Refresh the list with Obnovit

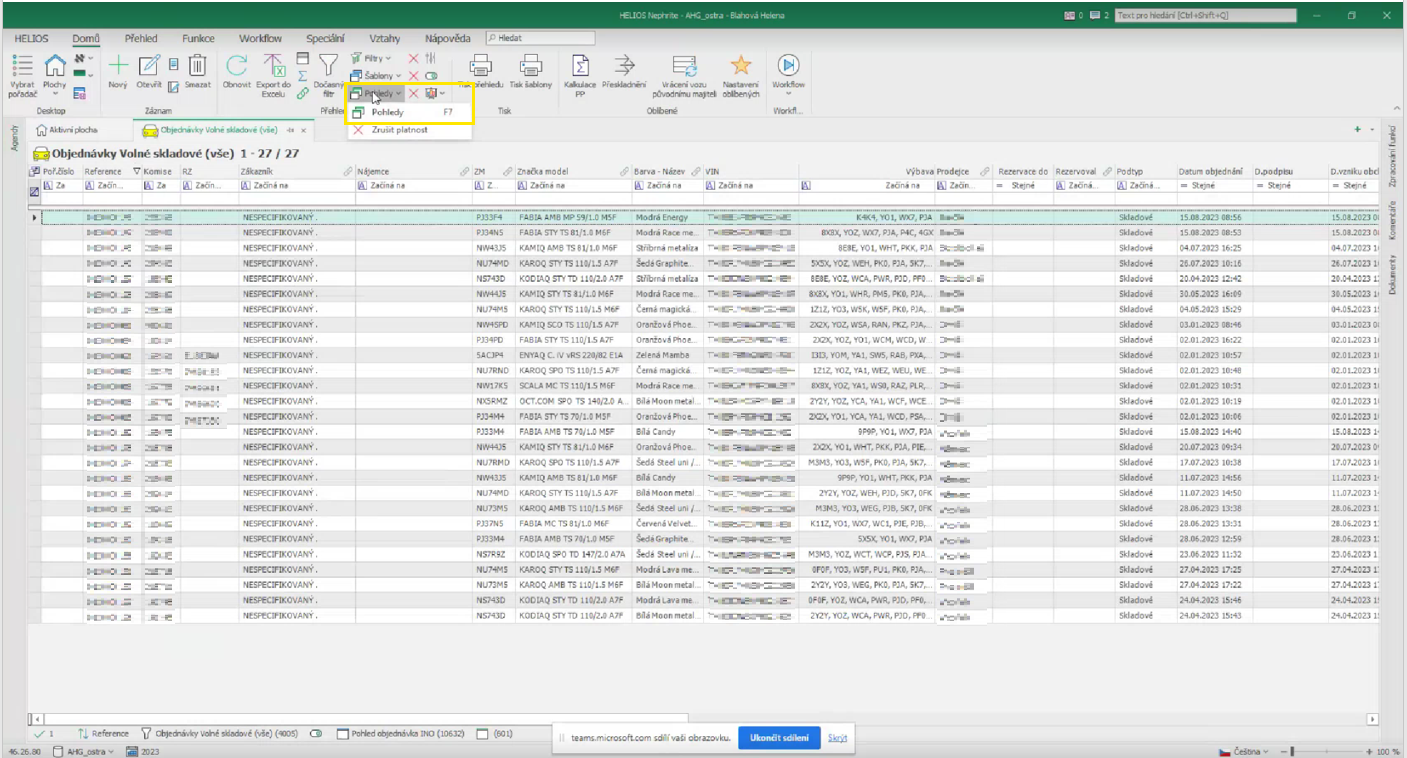coord(237,66)
